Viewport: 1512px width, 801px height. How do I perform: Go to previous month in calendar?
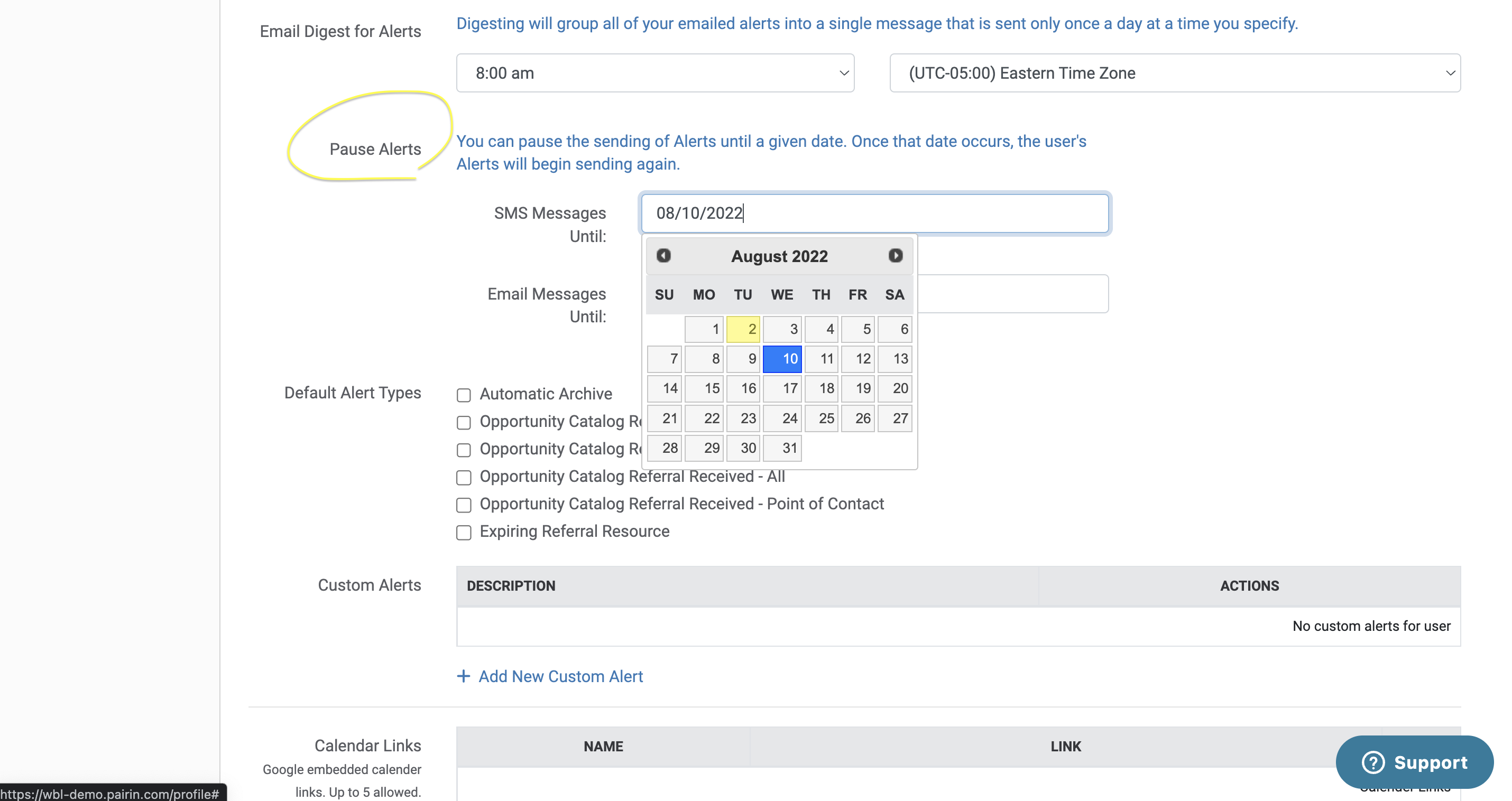[663, 256]
